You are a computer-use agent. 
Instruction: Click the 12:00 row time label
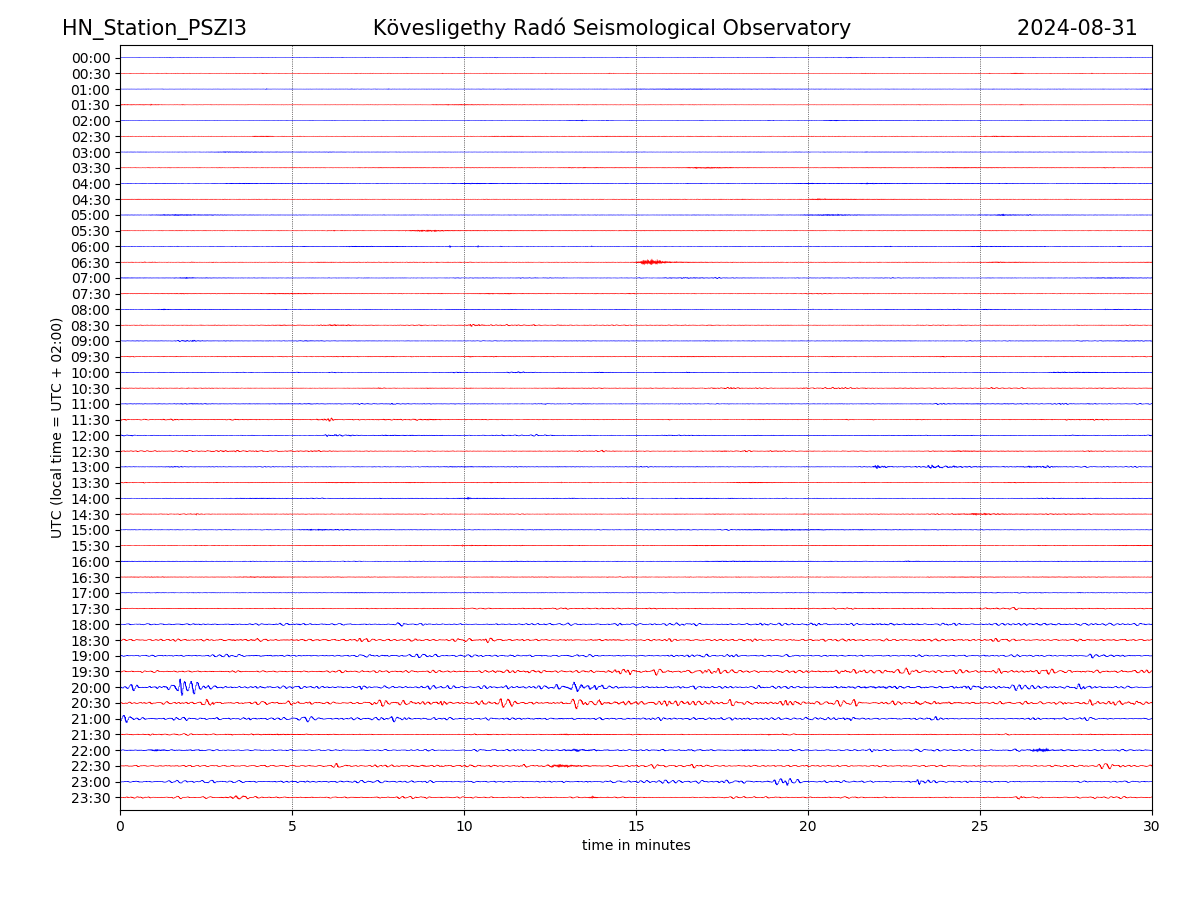[x=91, y=436]
